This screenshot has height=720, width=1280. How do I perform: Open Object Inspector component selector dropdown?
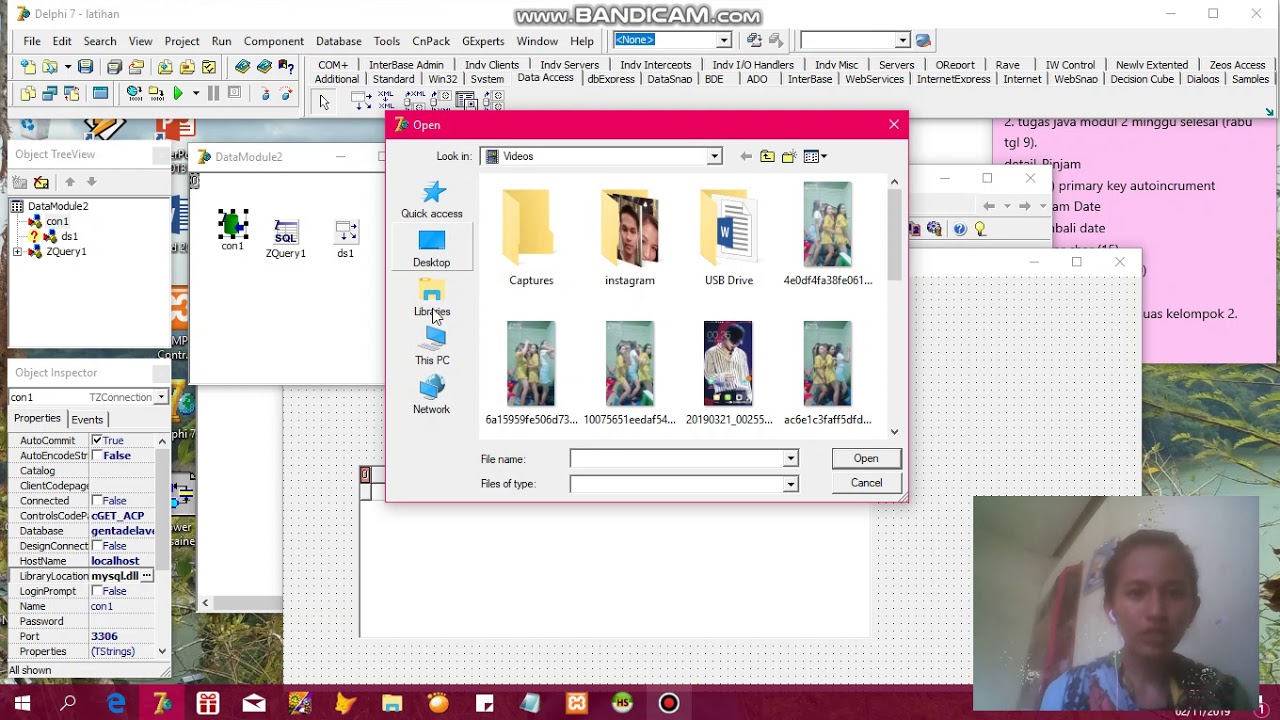(161, 397)
